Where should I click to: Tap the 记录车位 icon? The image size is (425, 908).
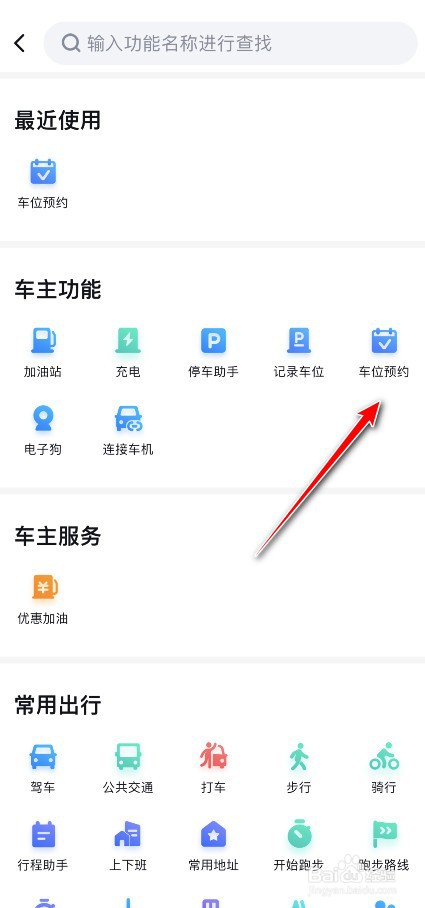[298, 352]
